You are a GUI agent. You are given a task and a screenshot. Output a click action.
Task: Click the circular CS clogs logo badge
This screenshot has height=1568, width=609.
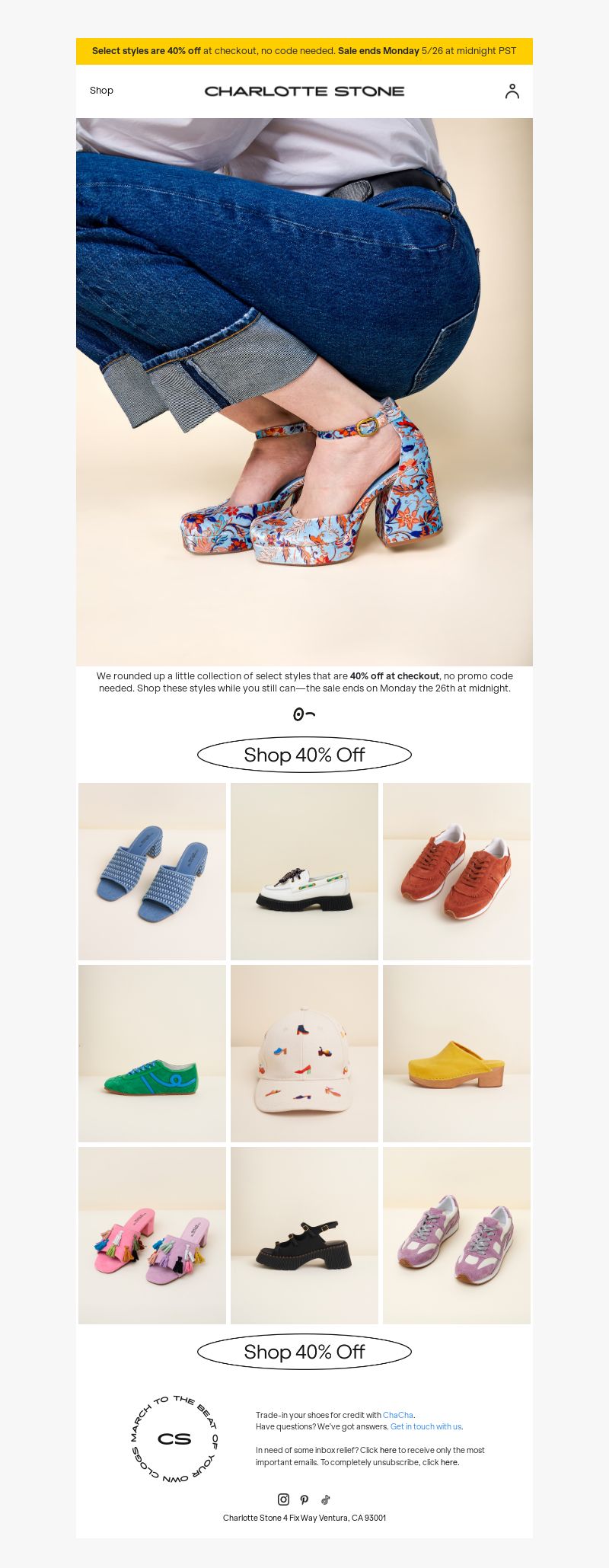174,1439
